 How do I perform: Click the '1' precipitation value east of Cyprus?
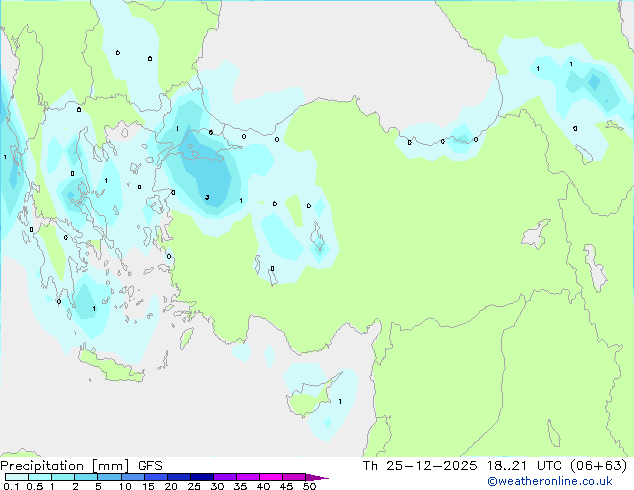(340, 401)
